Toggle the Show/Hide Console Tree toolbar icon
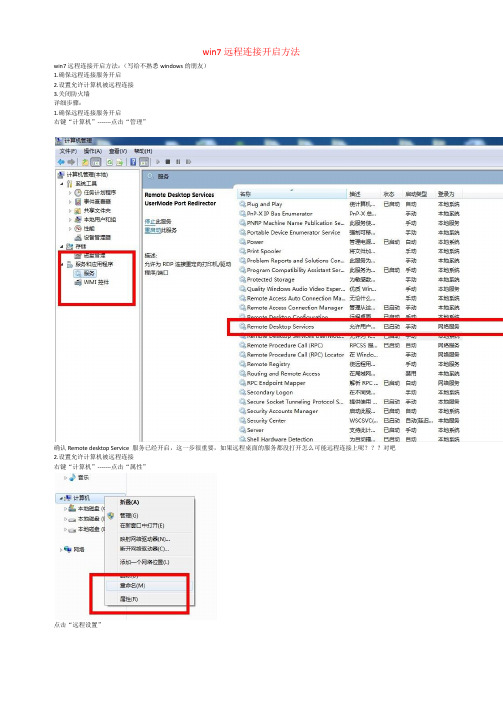 pyautogui.click(x=96, y=162)
